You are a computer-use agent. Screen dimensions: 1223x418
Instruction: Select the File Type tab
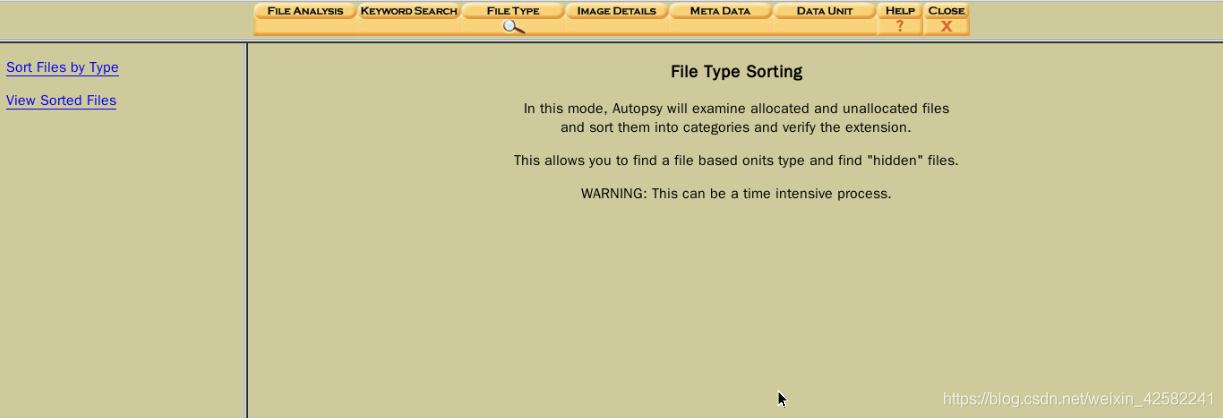pos(512,11)
